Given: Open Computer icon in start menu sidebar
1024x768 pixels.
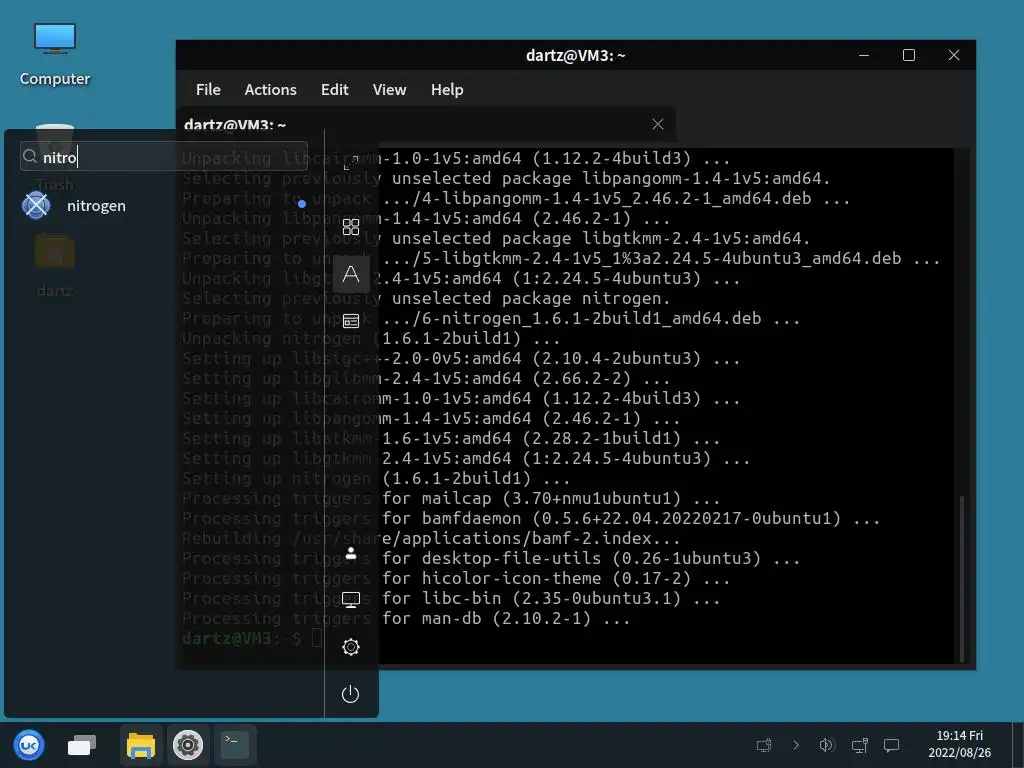Looking at the screenshot, I should 351,600.
